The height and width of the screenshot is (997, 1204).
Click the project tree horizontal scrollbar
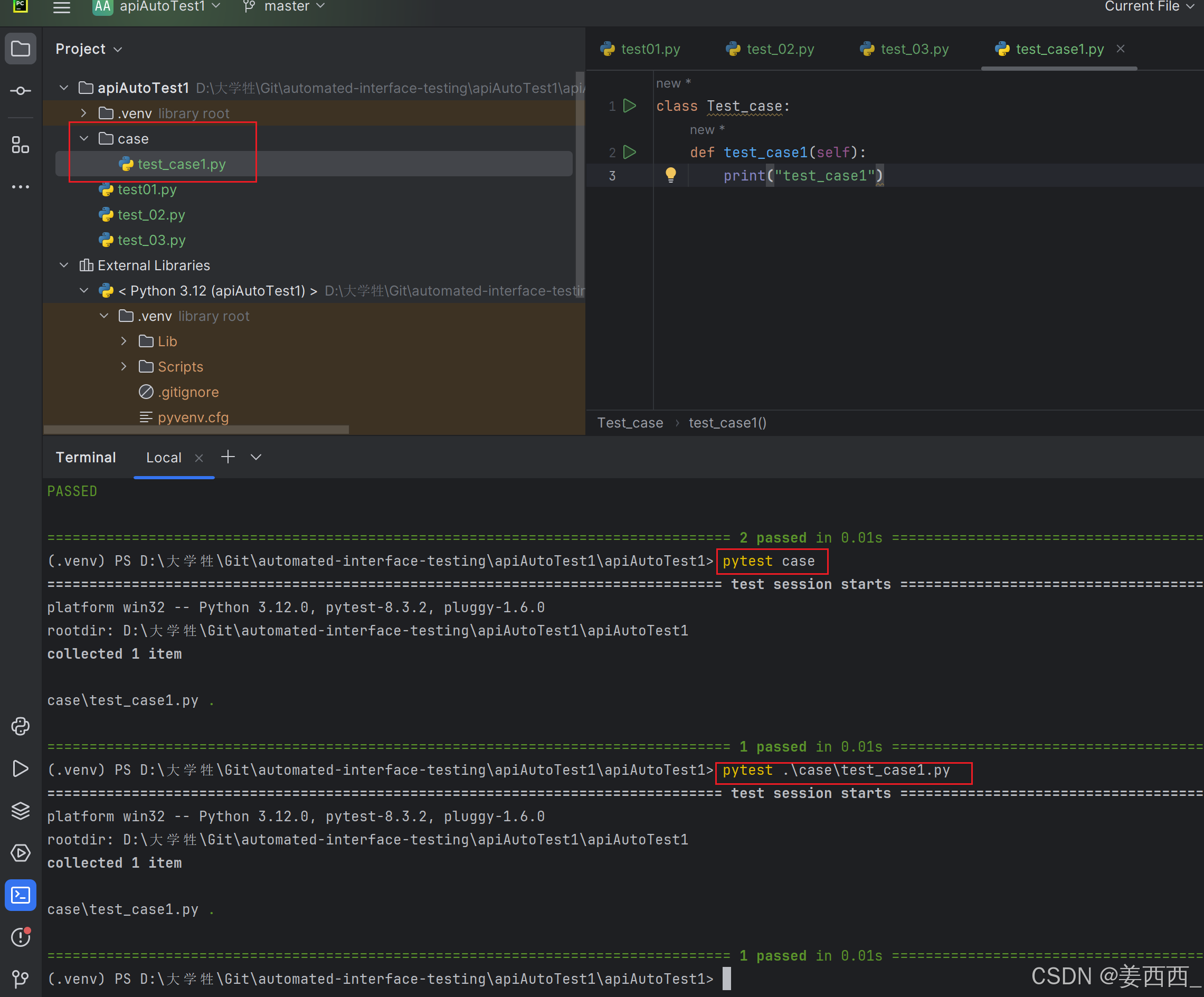click(x=196, y=430)
